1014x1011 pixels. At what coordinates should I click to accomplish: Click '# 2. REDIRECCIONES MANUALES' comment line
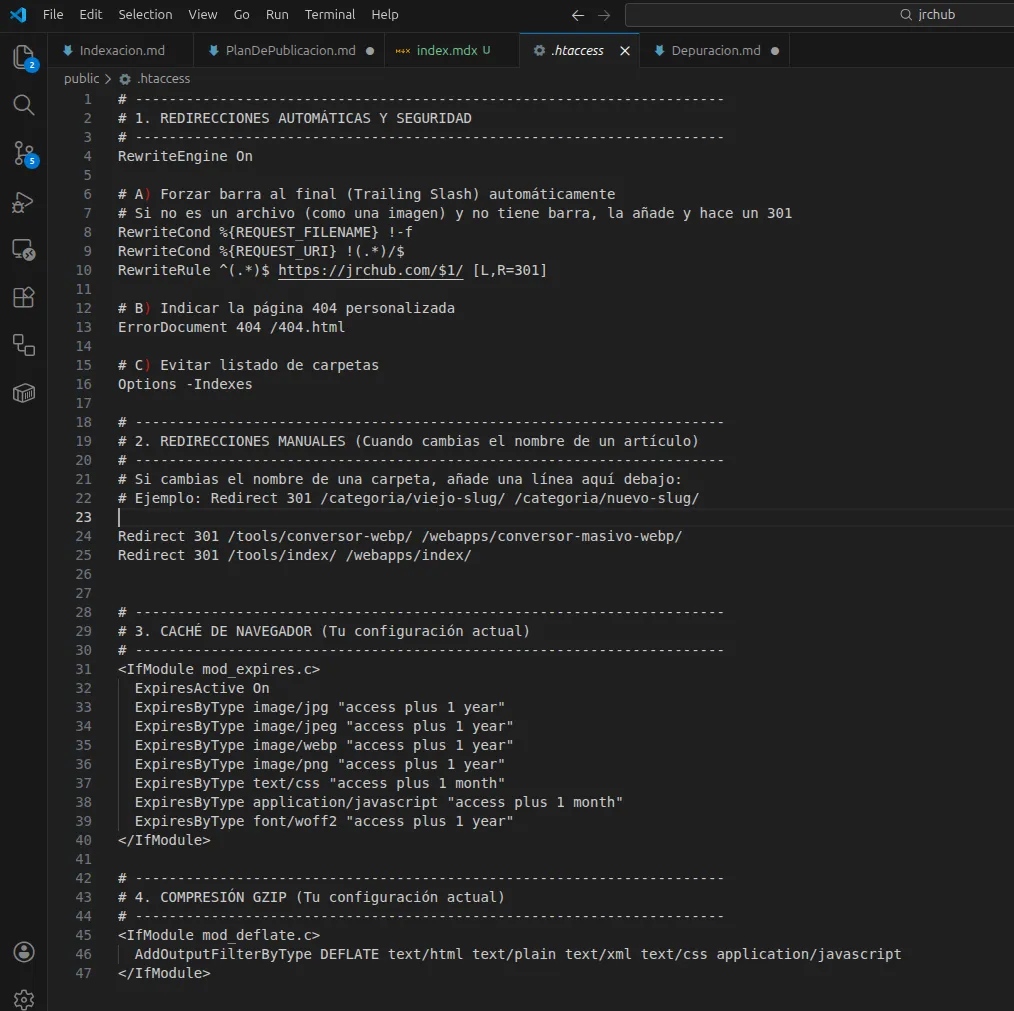[x=408, y=440]
